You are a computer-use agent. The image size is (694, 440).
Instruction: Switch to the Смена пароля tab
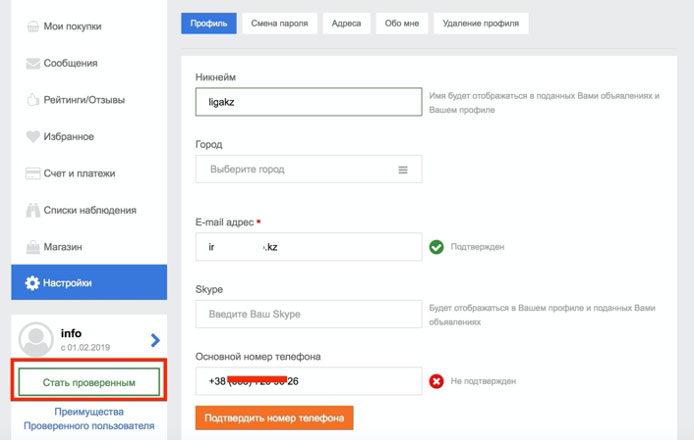point(280,22)
